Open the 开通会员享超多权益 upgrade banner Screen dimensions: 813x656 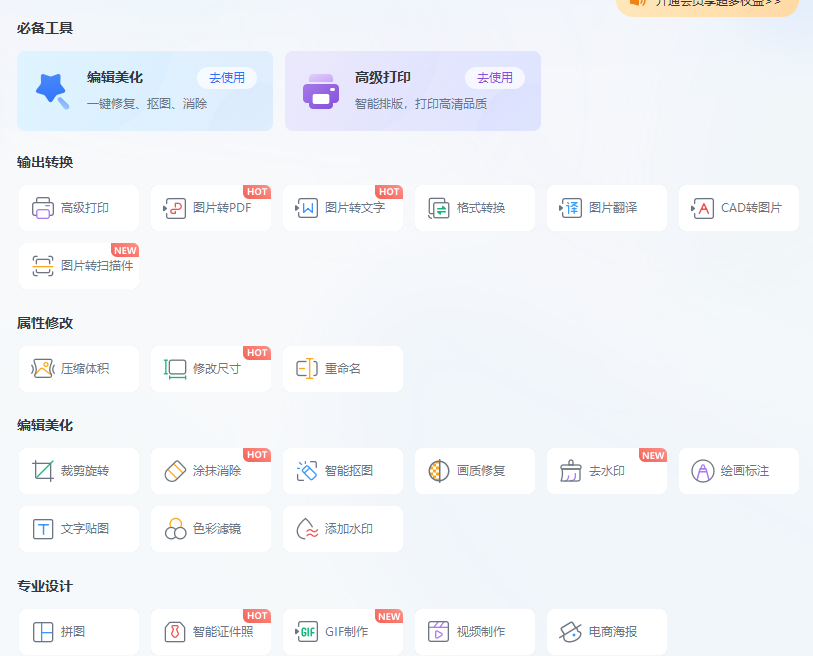click(x=705, y=5)
